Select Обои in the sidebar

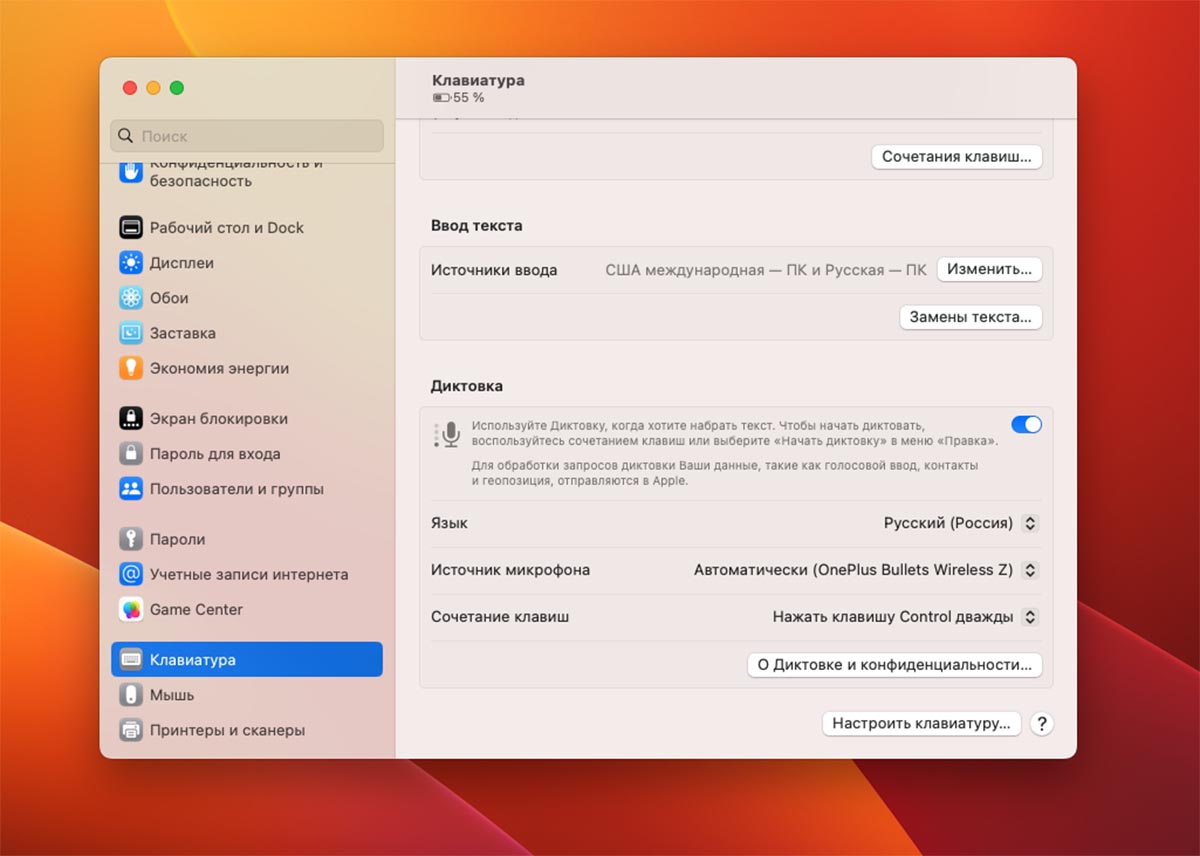point(246,298)
